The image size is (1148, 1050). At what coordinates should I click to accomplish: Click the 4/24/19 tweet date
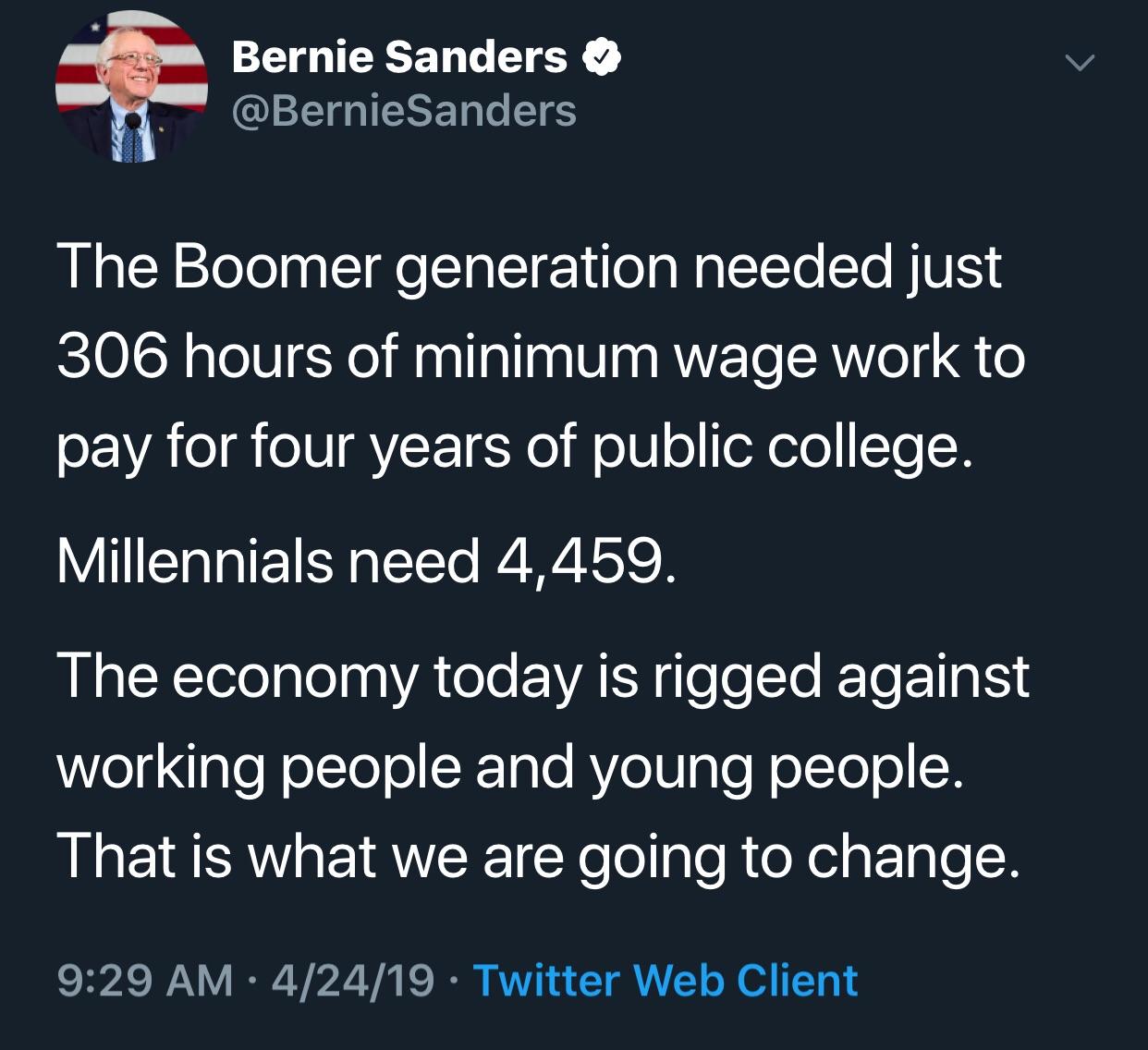click(350, 981)
